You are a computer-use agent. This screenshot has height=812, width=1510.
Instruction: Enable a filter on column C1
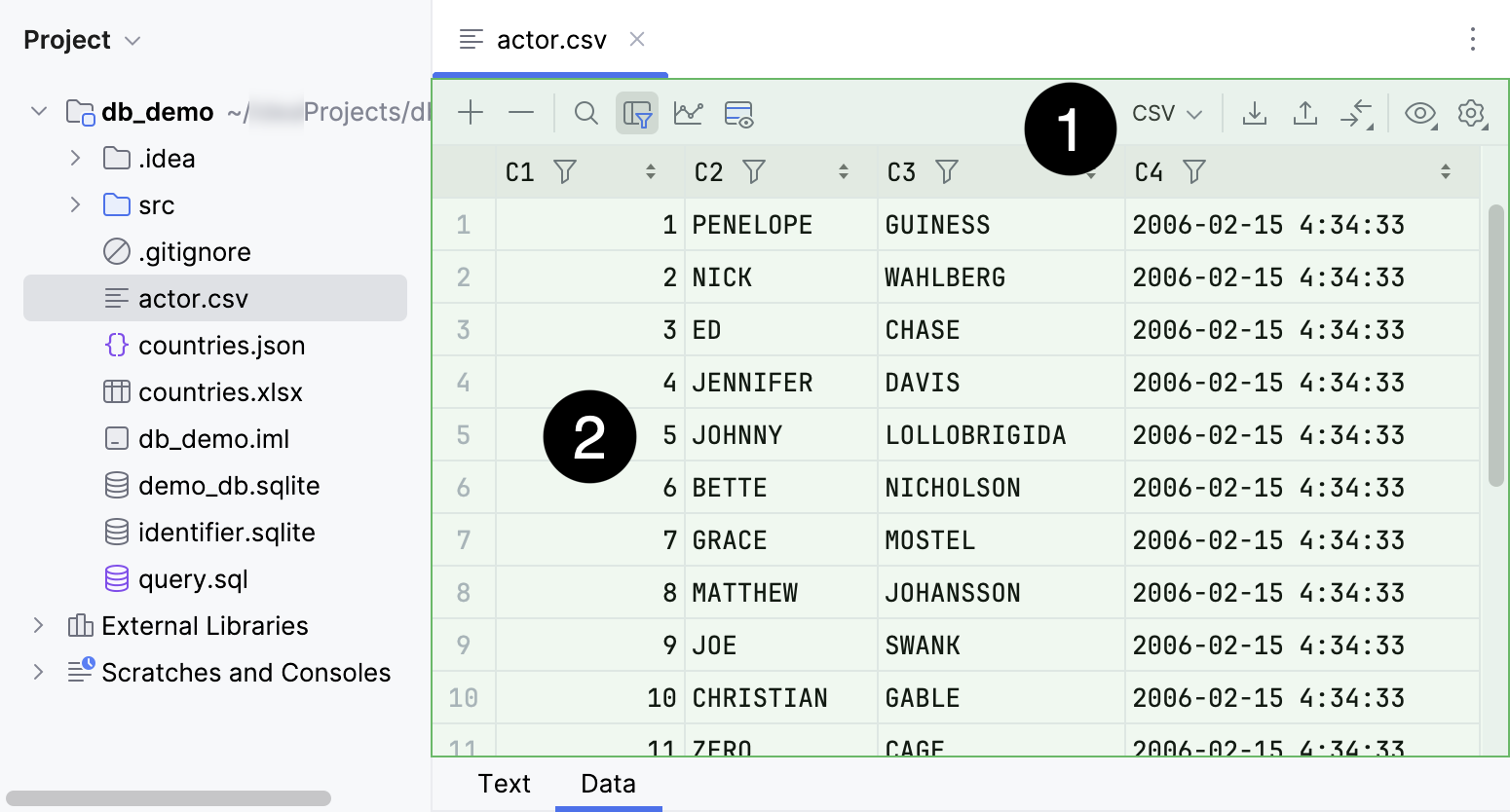(565, 171)
